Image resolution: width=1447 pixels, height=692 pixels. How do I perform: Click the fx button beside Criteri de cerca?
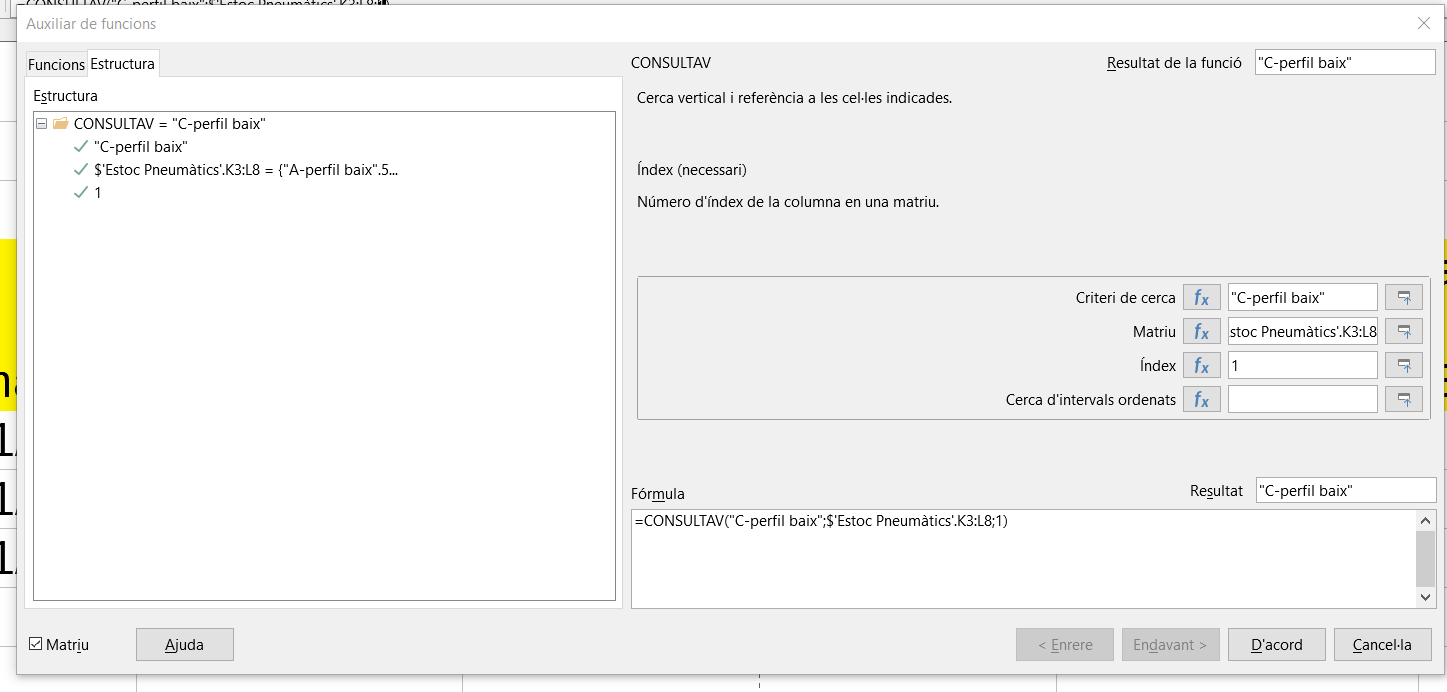1201,297
